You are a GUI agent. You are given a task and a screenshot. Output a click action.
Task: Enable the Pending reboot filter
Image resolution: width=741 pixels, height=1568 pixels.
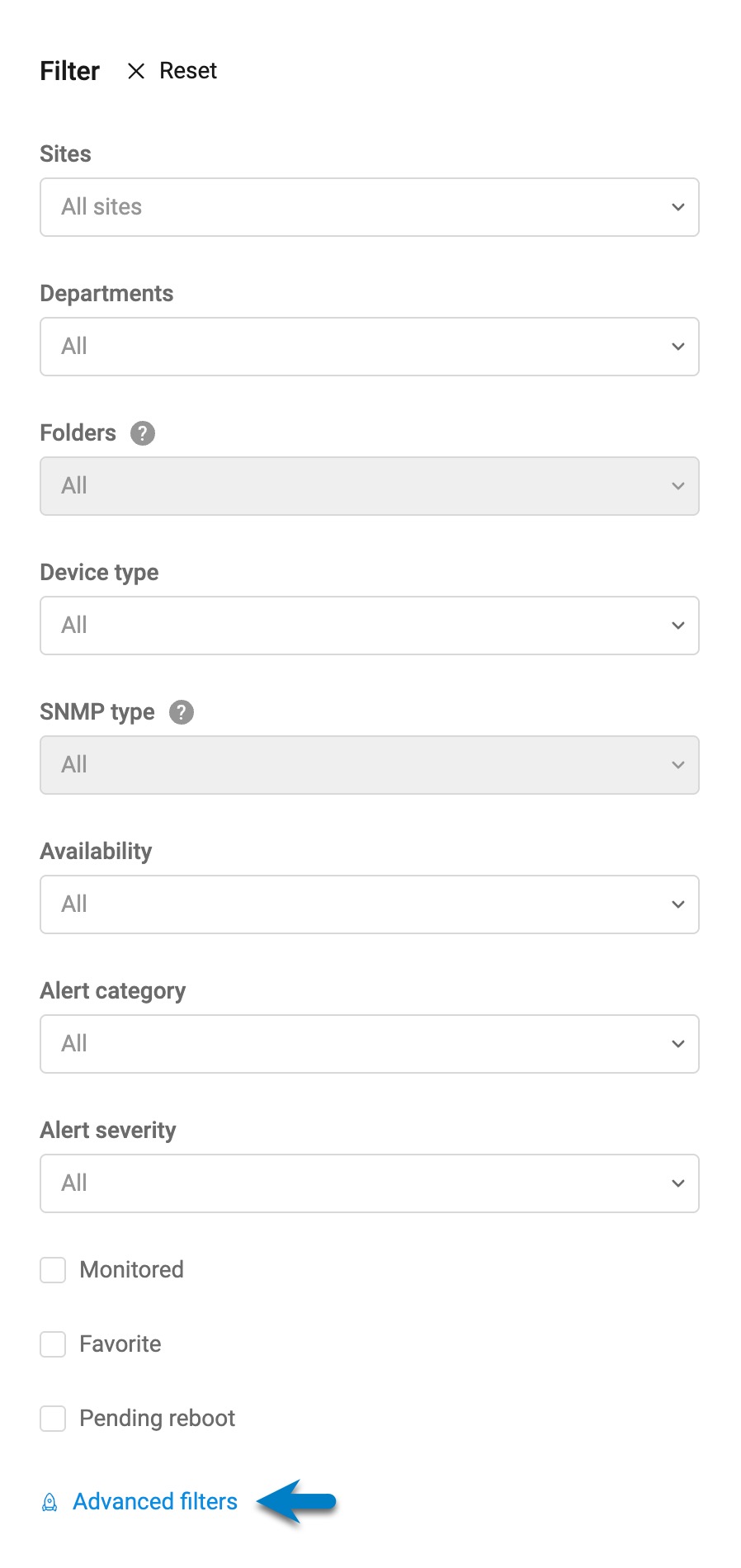(x=52, y=1418)
